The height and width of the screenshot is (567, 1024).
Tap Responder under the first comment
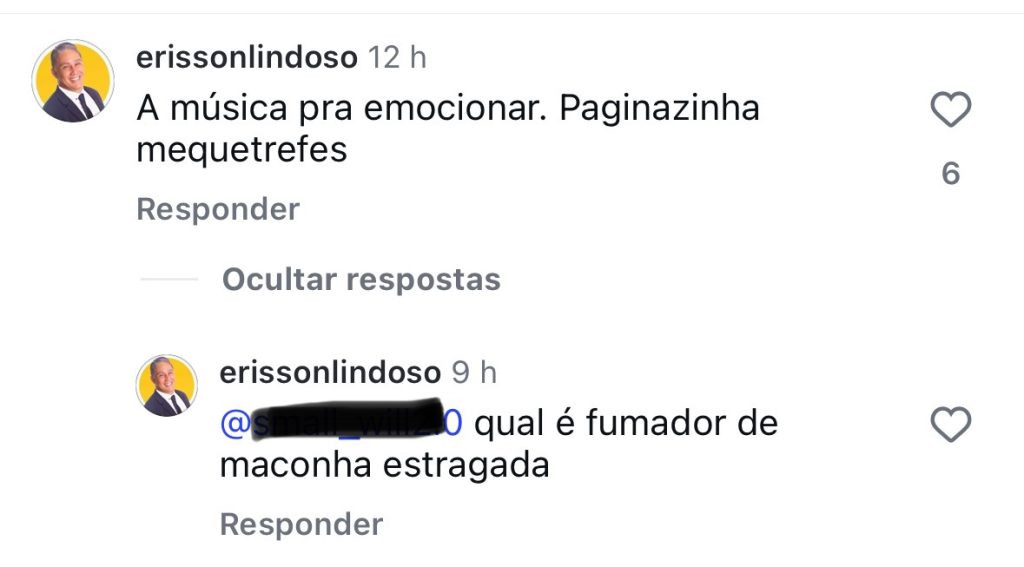217,210
